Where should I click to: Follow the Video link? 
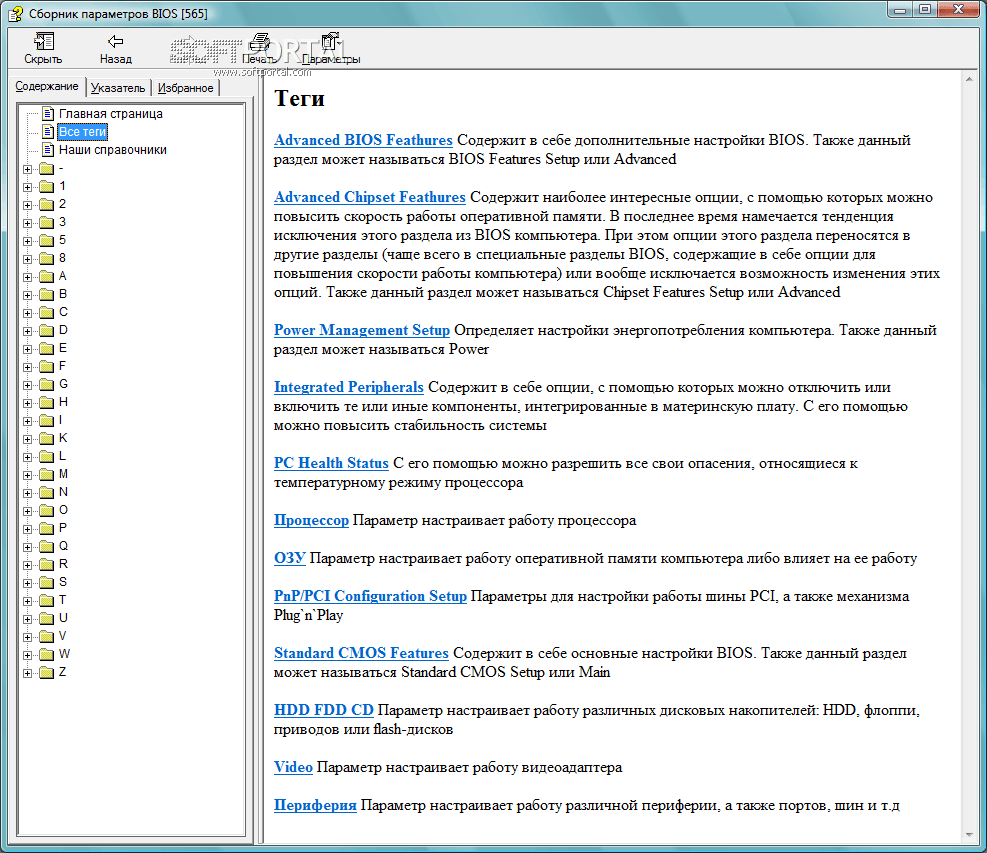click(x=293, y=767)
